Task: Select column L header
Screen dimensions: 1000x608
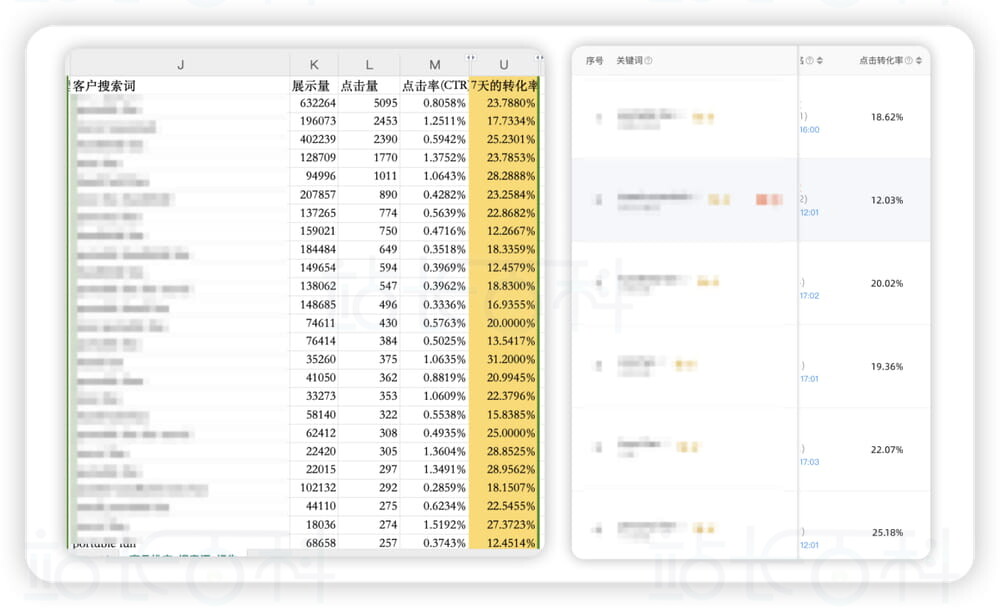Action: [369, 65]
